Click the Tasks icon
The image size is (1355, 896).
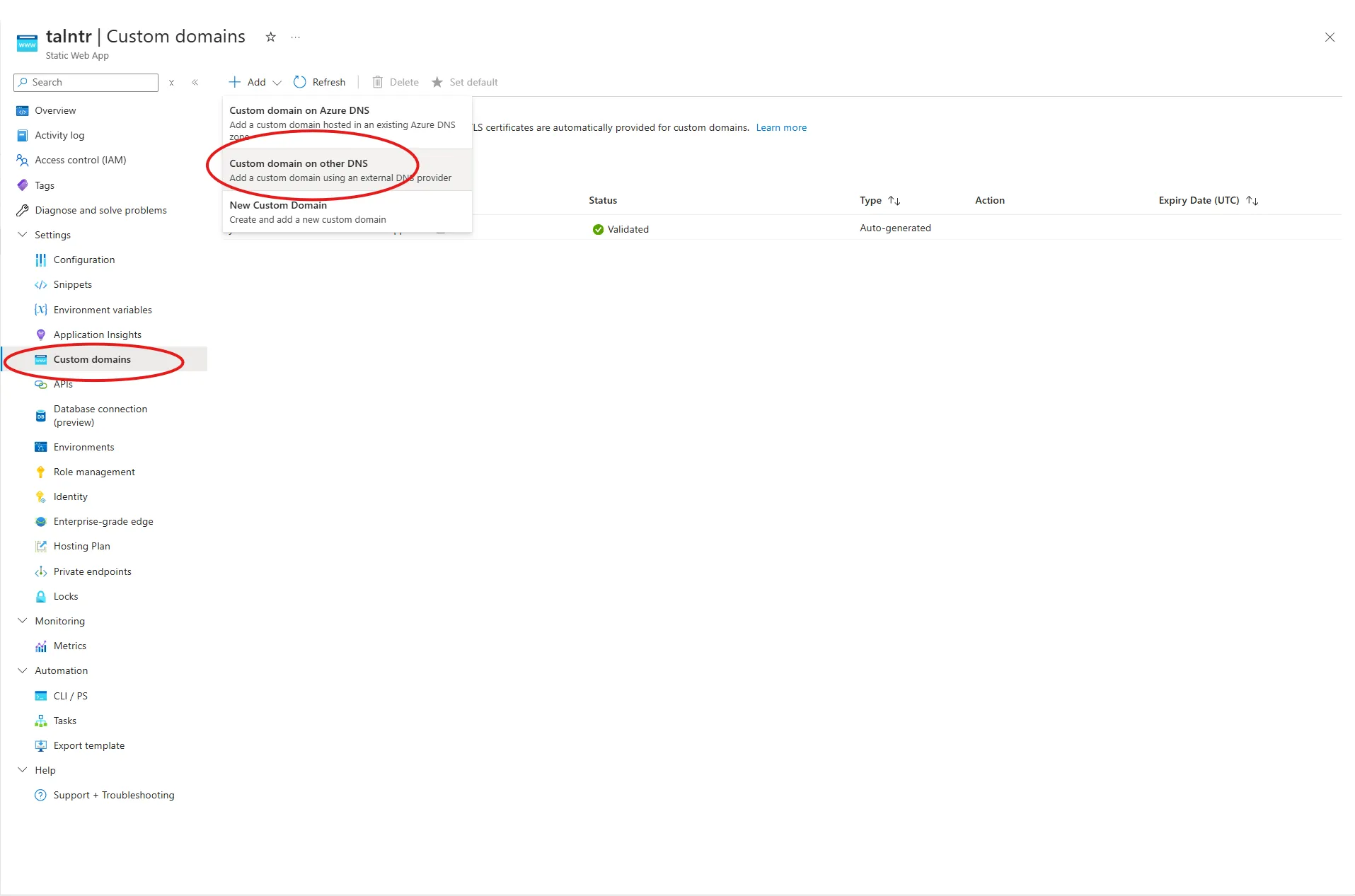(x=41, y=721)
